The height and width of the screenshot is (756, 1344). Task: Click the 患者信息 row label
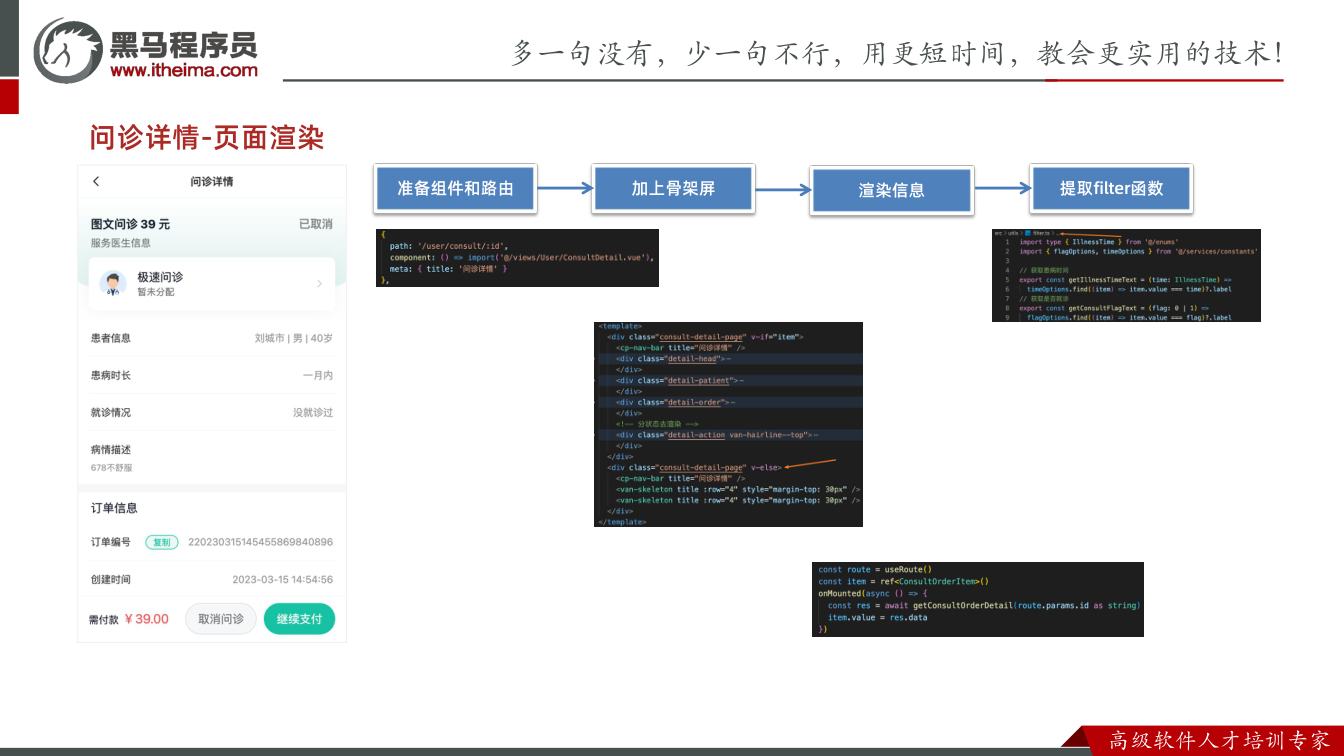click(x=111, y=338)
